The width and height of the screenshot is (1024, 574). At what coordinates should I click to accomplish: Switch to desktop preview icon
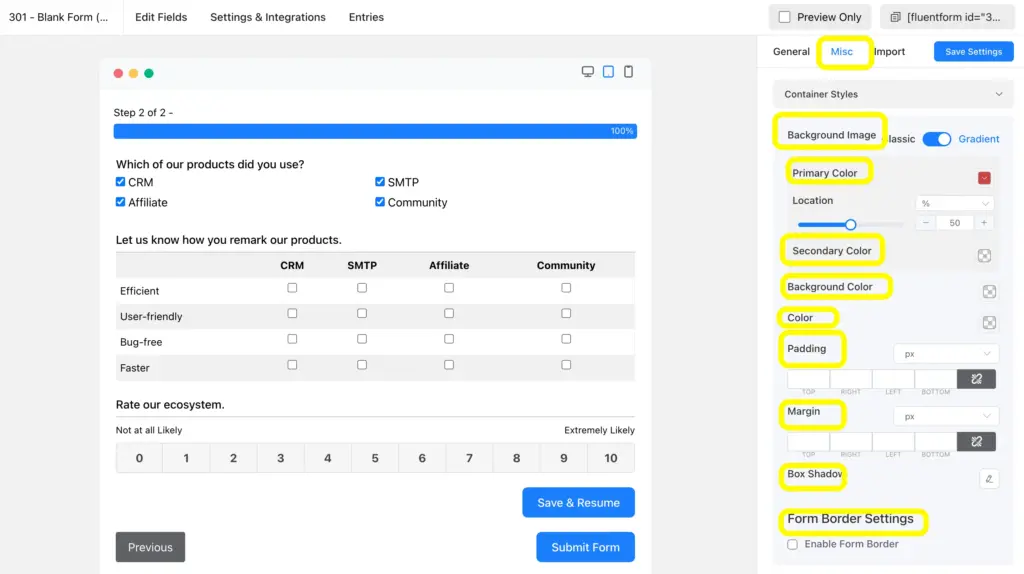click(x=587, y=72)
